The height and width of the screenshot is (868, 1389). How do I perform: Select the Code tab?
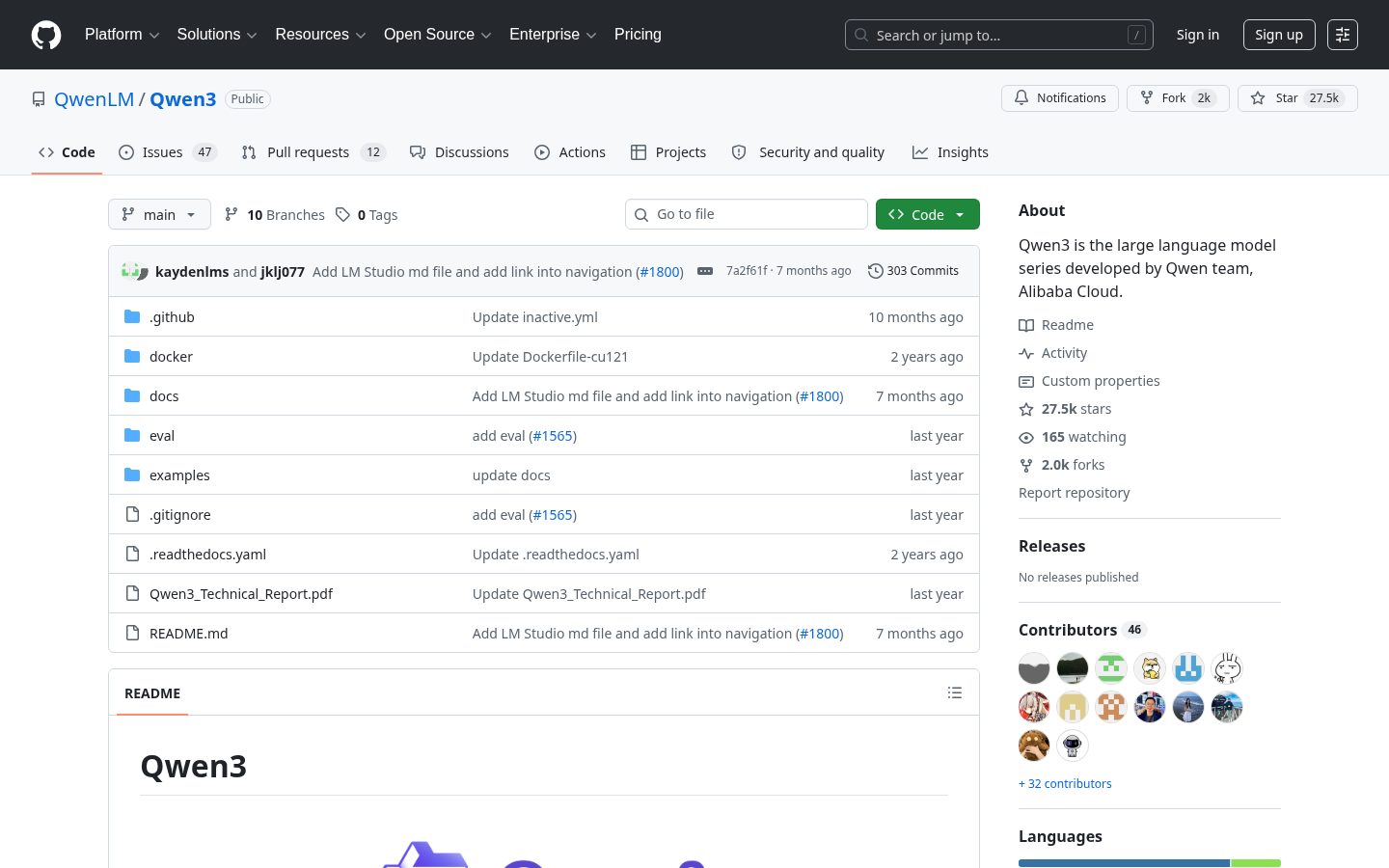(x=67, y=152)
